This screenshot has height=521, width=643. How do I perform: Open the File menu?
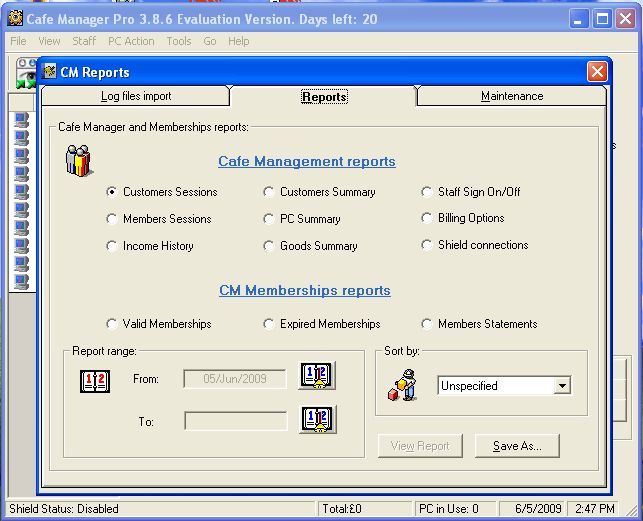click(18, 41)
